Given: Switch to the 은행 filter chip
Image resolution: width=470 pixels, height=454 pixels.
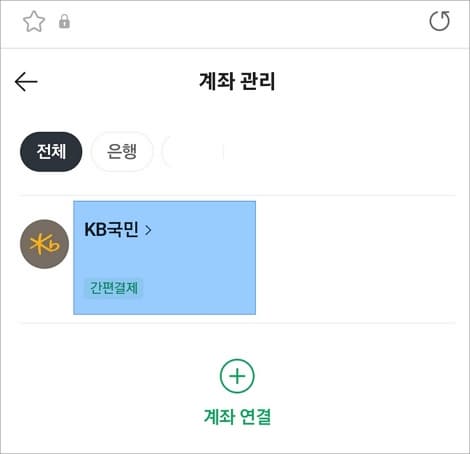Looking at the screenshot, I should 122,152.
